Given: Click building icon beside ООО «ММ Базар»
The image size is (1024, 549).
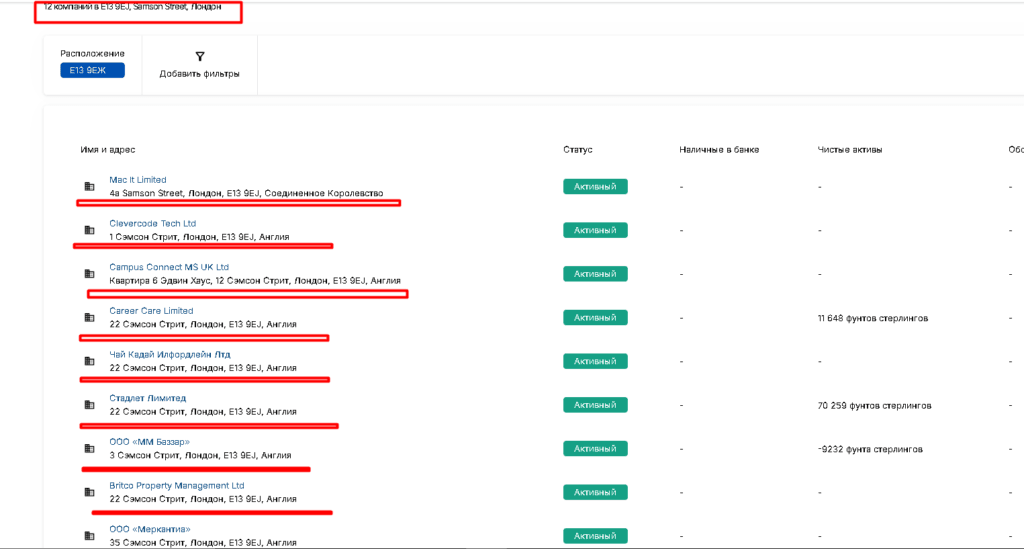Looking at the screenshot, I should point(89,448).
